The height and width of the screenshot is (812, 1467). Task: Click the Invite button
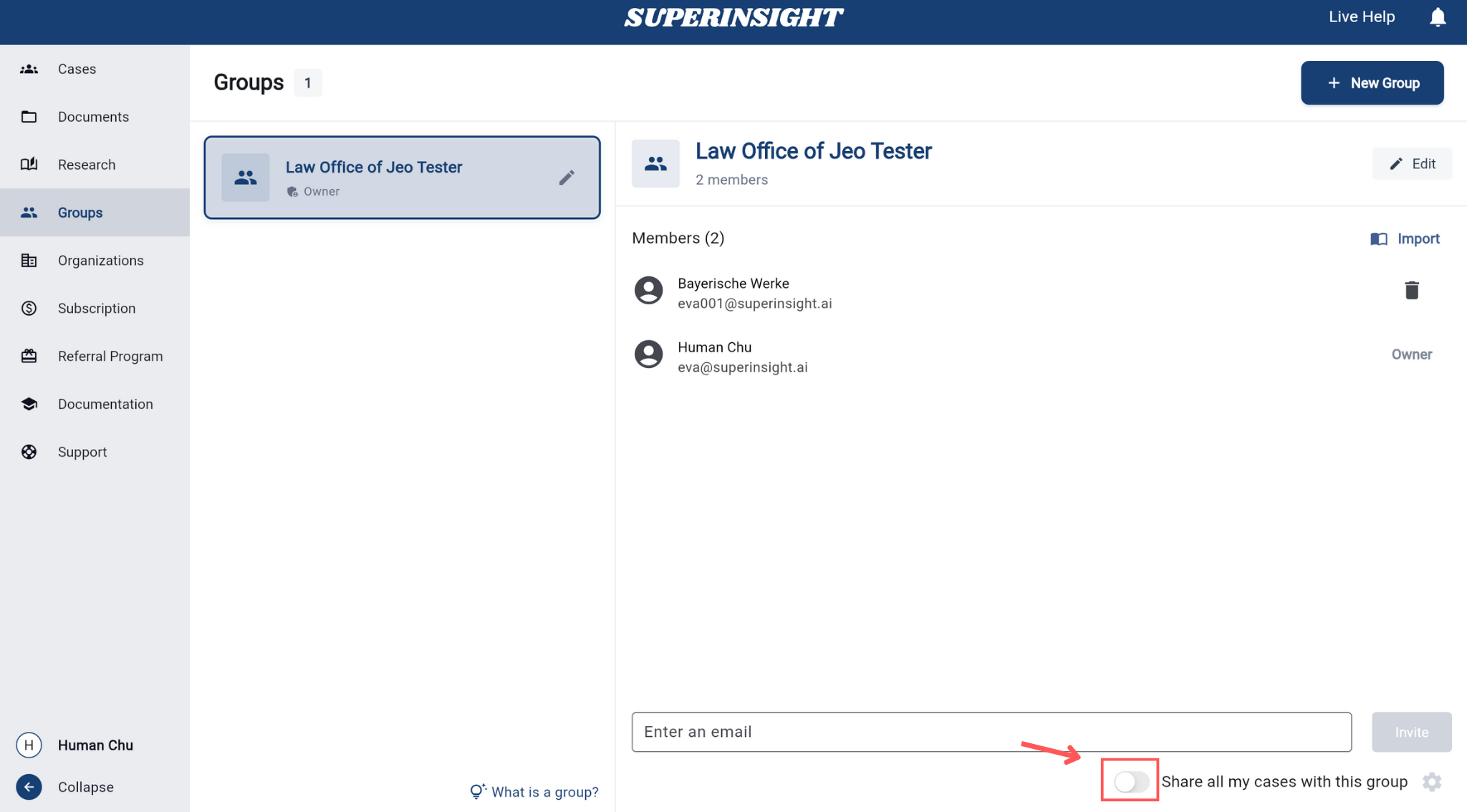1411,732
